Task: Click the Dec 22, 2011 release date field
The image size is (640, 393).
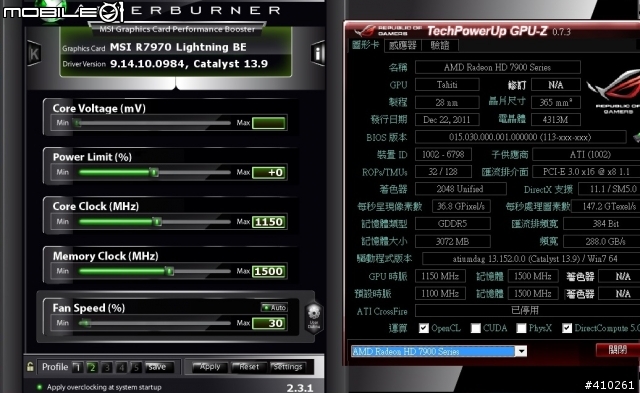Action: pos(447,120)
